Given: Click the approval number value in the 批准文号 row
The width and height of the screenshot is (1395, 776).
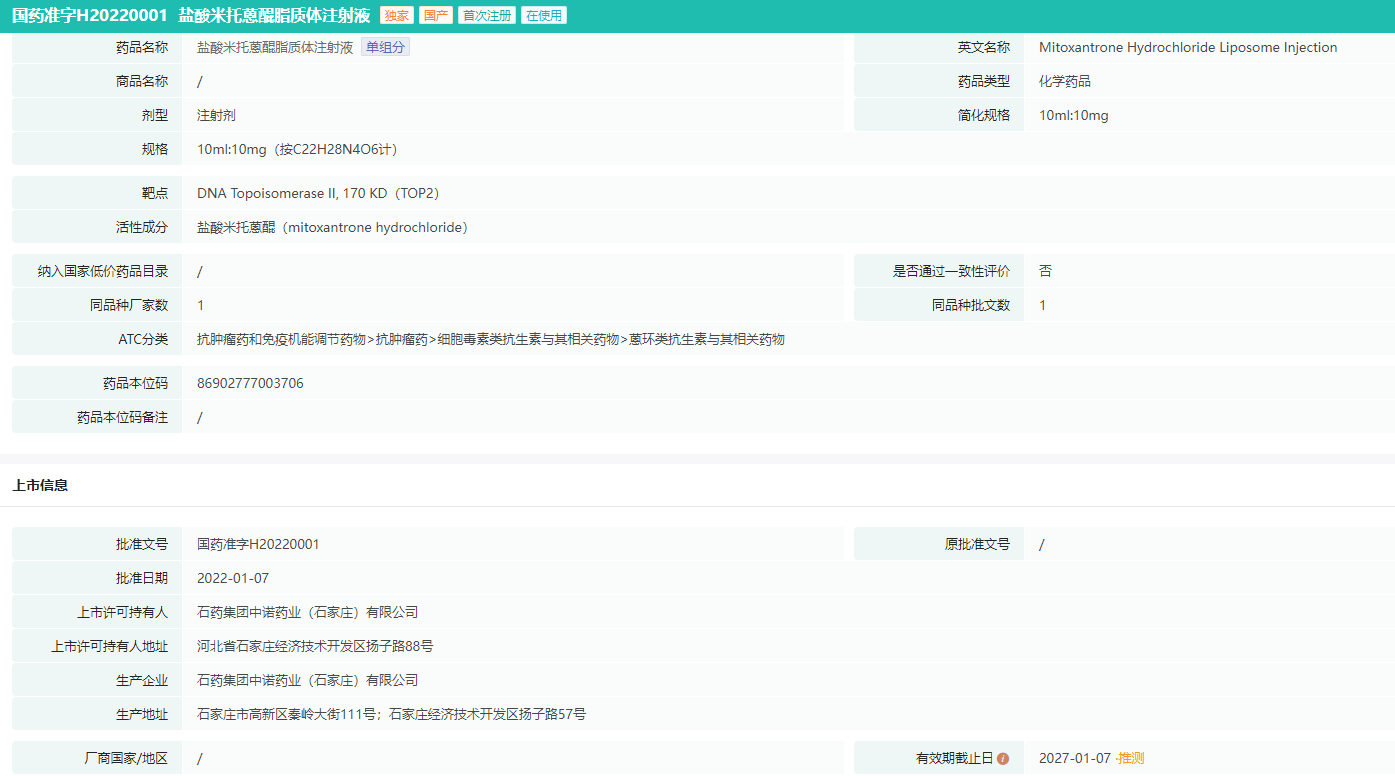Looking at the screenshot, I should tap(258, 544).
